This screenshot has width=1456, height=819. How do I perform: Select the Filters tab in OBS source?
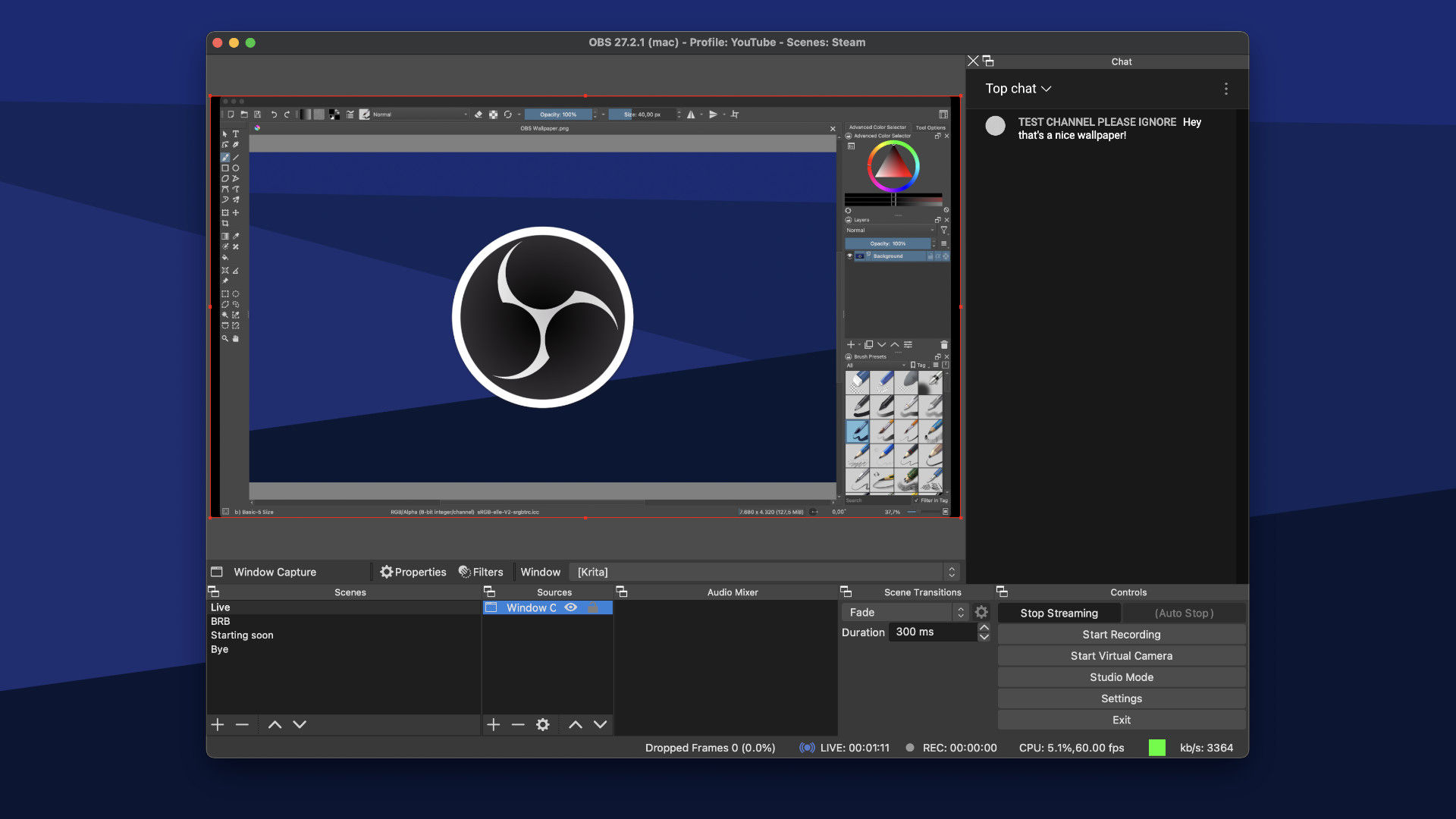pos(481,571)
